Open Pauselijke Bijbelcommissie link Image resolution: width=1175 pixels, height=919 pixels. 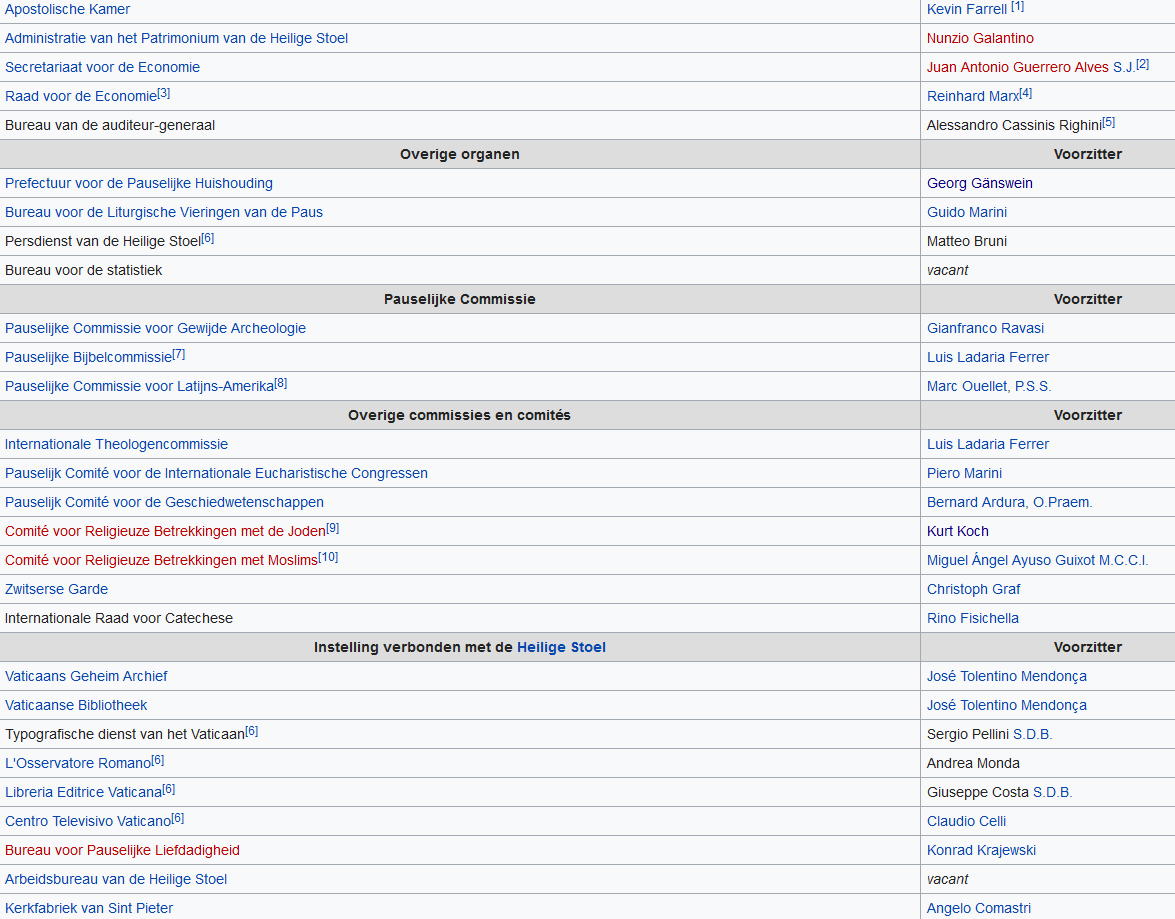pos(88,358)
